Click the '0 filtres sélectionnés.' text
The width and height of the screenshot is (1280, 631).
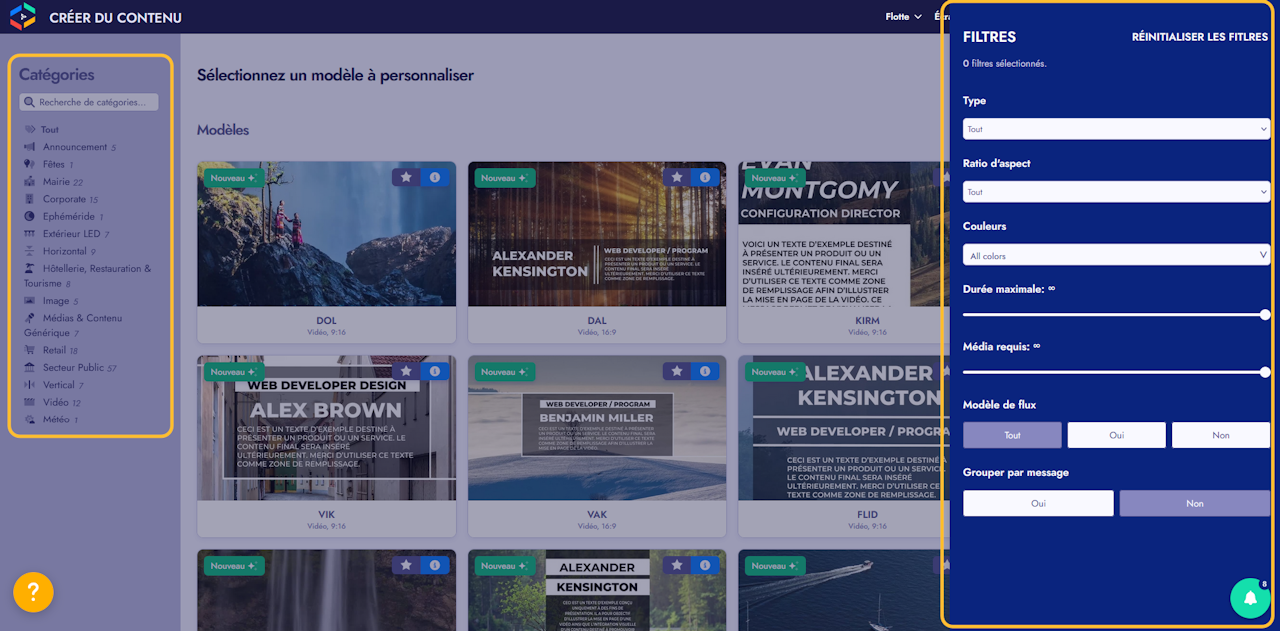1004,63
